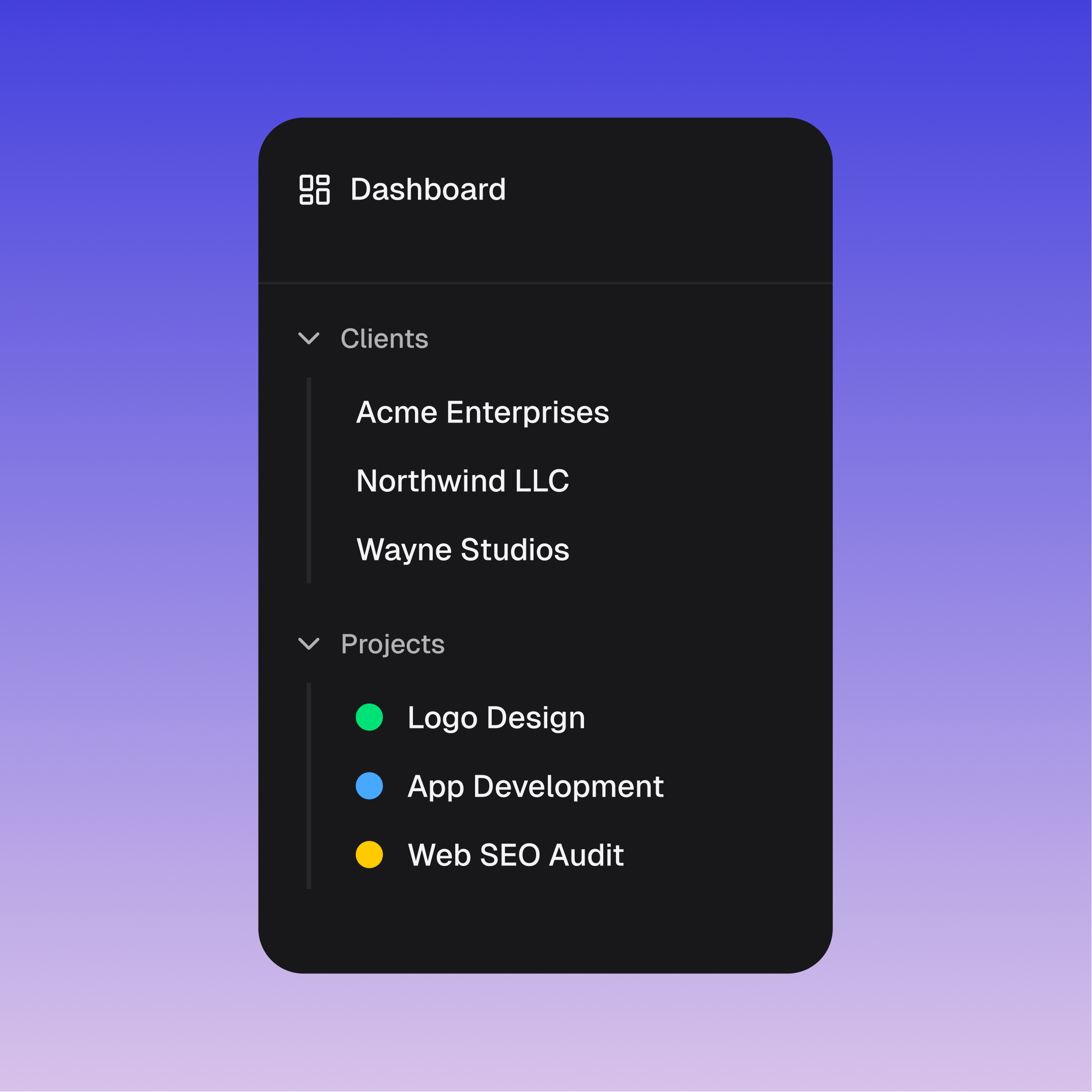Click the Projects section label
Image resolution: width=1092 pixels, height=1092 pixels.
click(393, 644)
